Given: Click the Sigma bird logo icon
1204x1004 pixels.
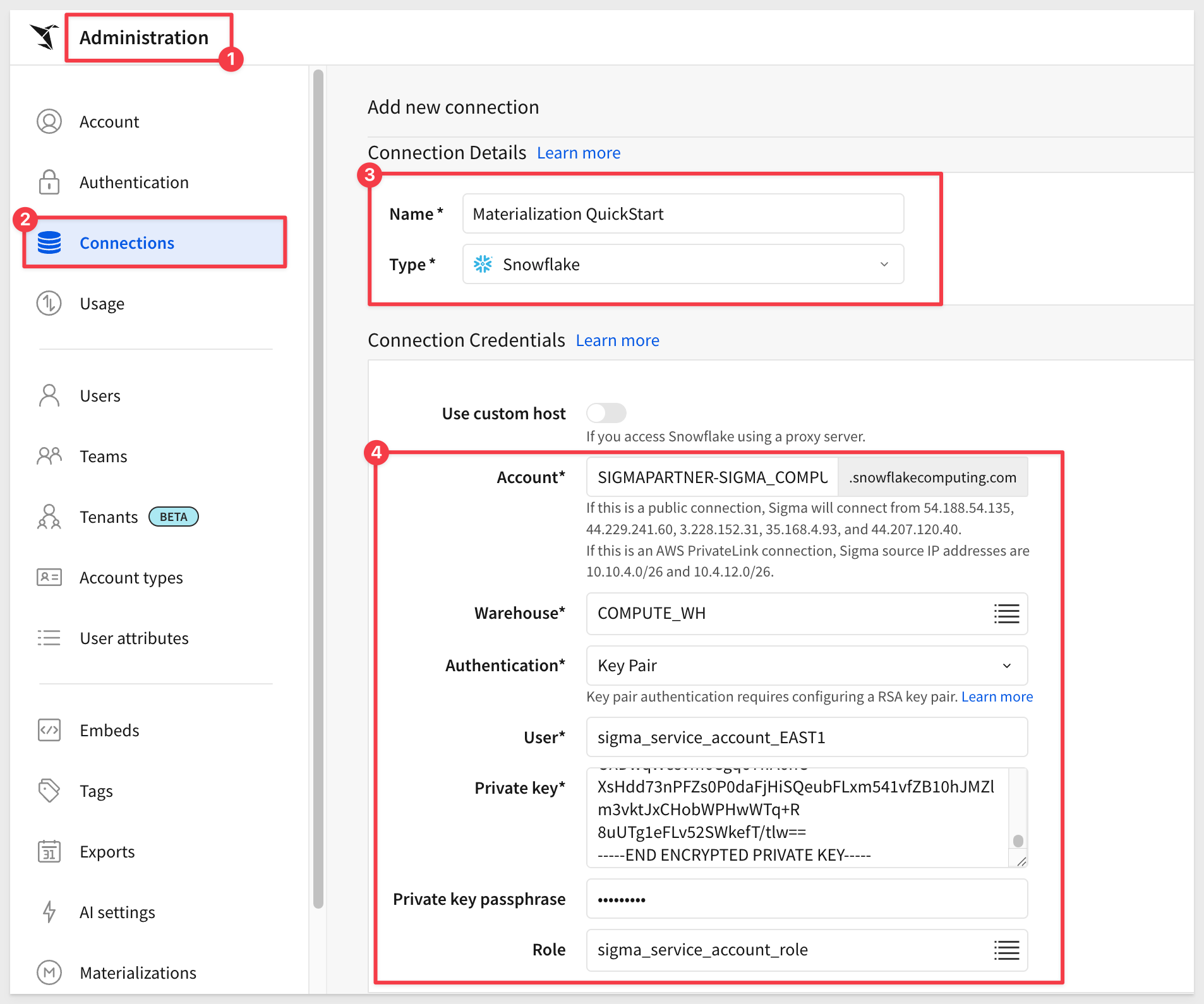Looking at the screenshot, I should tap(44, 37).
